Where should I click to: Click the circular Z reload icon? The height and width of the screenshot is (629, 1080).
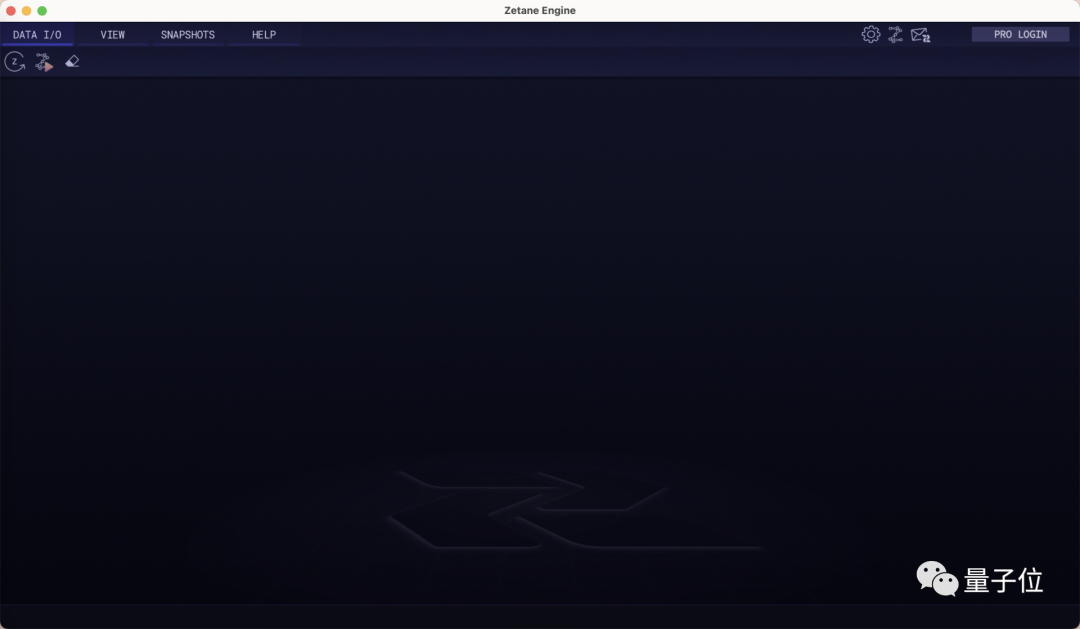click(x=14, y=62)
